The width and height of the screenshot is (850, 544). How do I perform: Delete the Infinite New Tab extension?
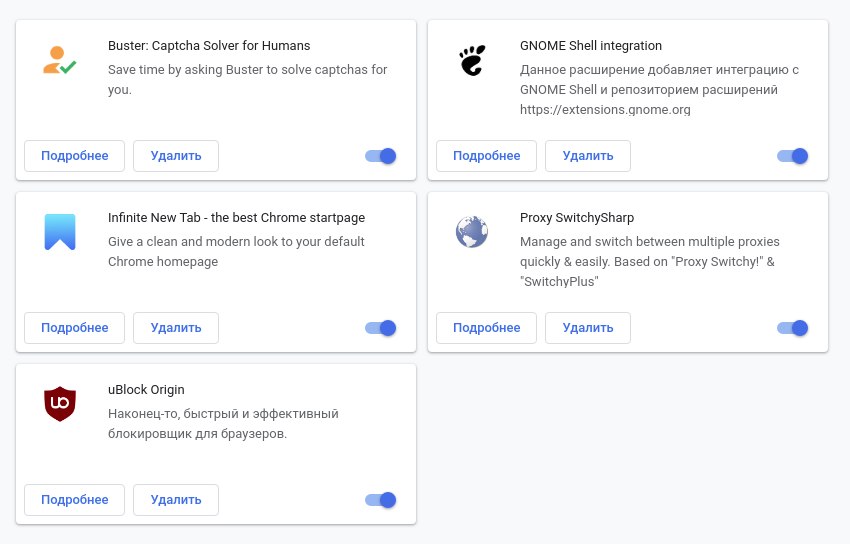click(x=176, y=328)
